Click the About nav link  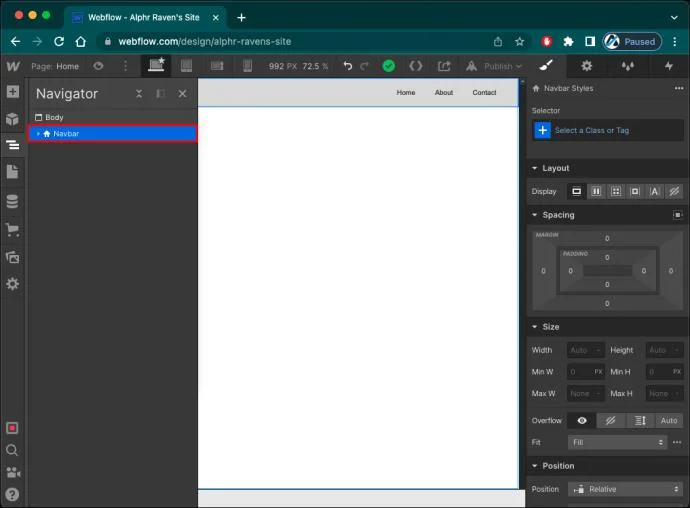(444, 92)
